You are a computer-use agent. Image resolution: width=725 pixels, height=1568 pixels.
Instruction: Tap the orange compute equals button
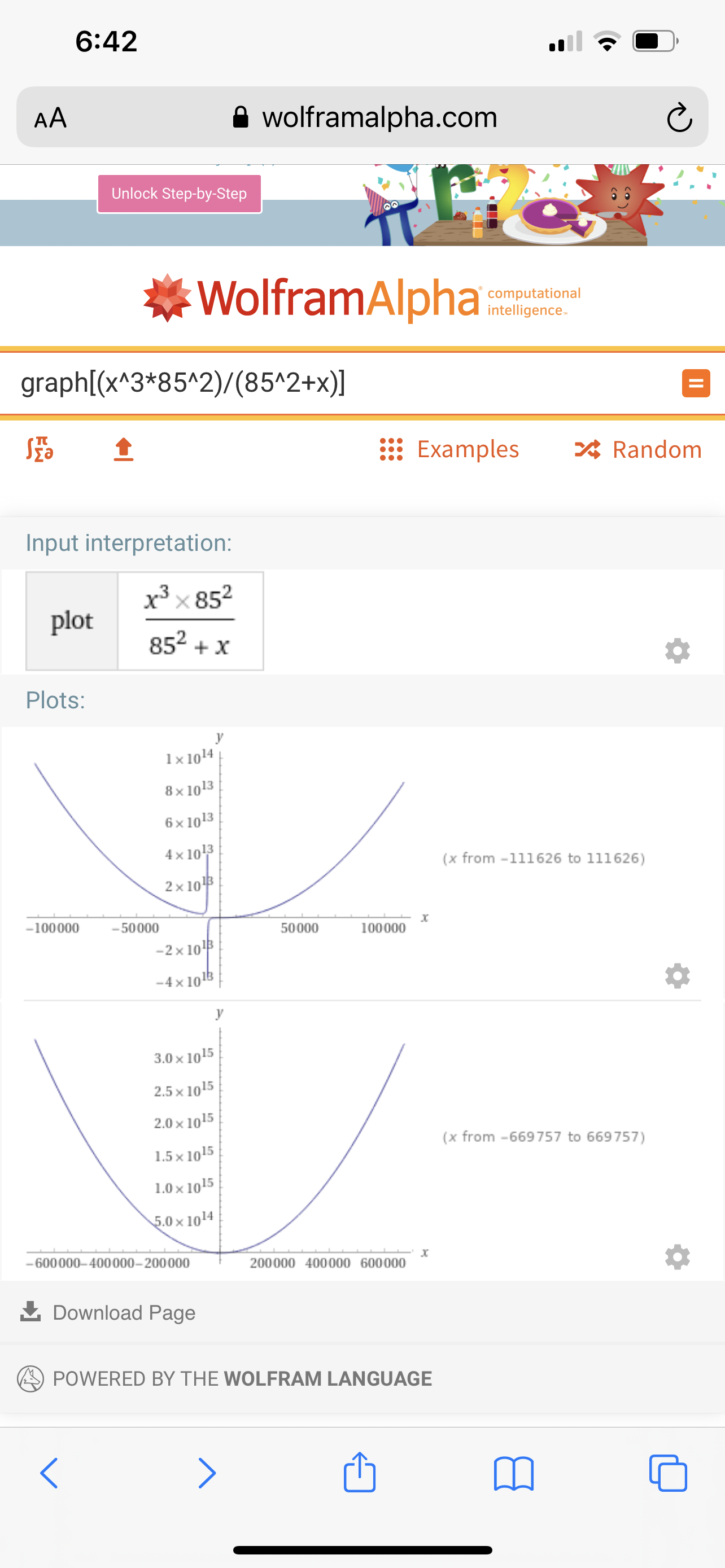(x=696, y=383)
